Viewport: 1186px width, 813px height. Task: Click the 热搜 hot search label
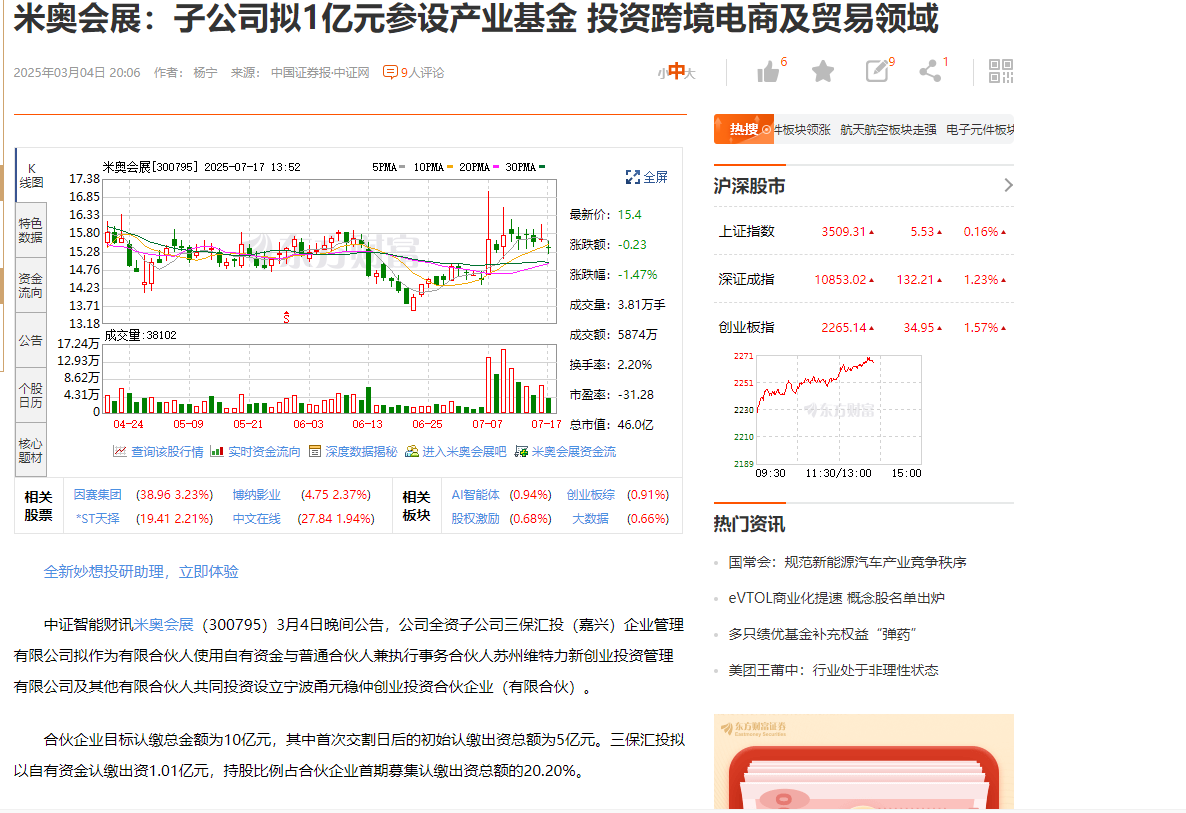pyautogui.click(x=744, y=129)
